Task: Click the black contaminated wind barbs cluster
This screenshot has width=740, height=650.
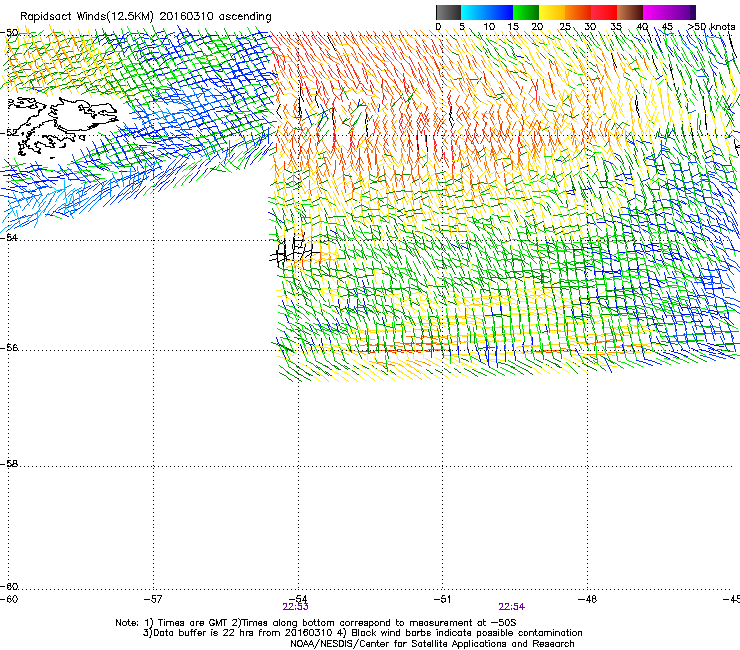Action: [295, 250]
